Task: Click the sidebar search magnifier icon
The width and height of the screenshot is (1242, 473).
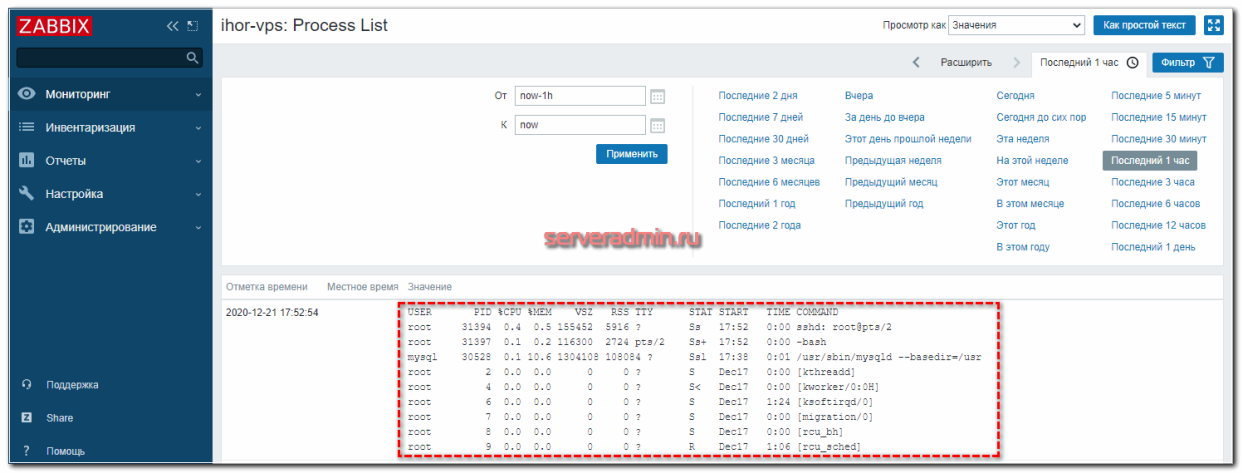Action: pyautogui.click(x=194, y=59)
